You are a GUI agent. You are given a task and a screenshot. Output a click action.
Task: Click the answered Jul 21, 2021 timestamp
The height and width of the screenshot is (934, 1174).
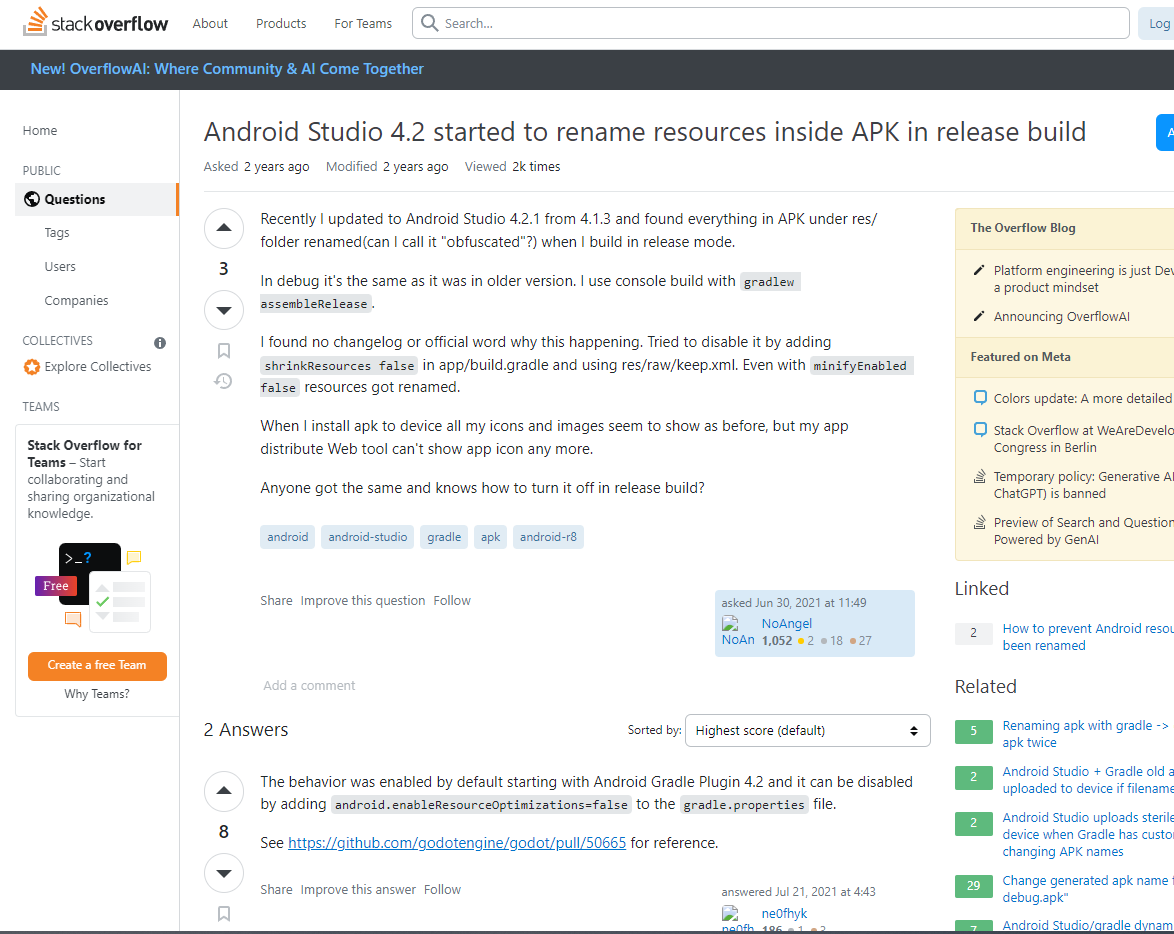798,892
